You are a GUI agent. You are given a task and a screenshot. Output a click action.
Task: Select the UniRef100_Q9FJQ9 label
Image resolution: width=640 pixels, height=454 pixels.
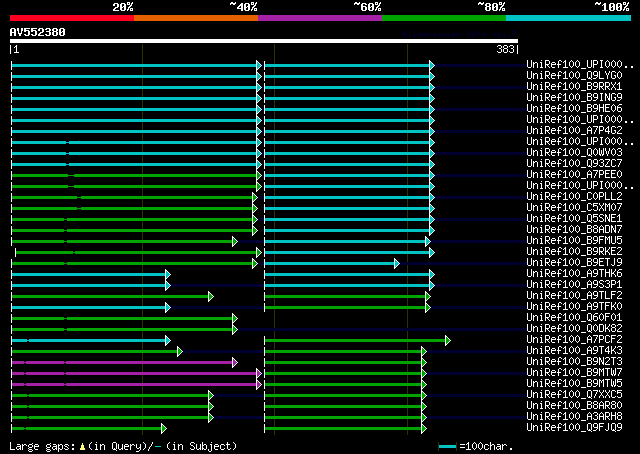pyautogui.click(x=574, y=428)
